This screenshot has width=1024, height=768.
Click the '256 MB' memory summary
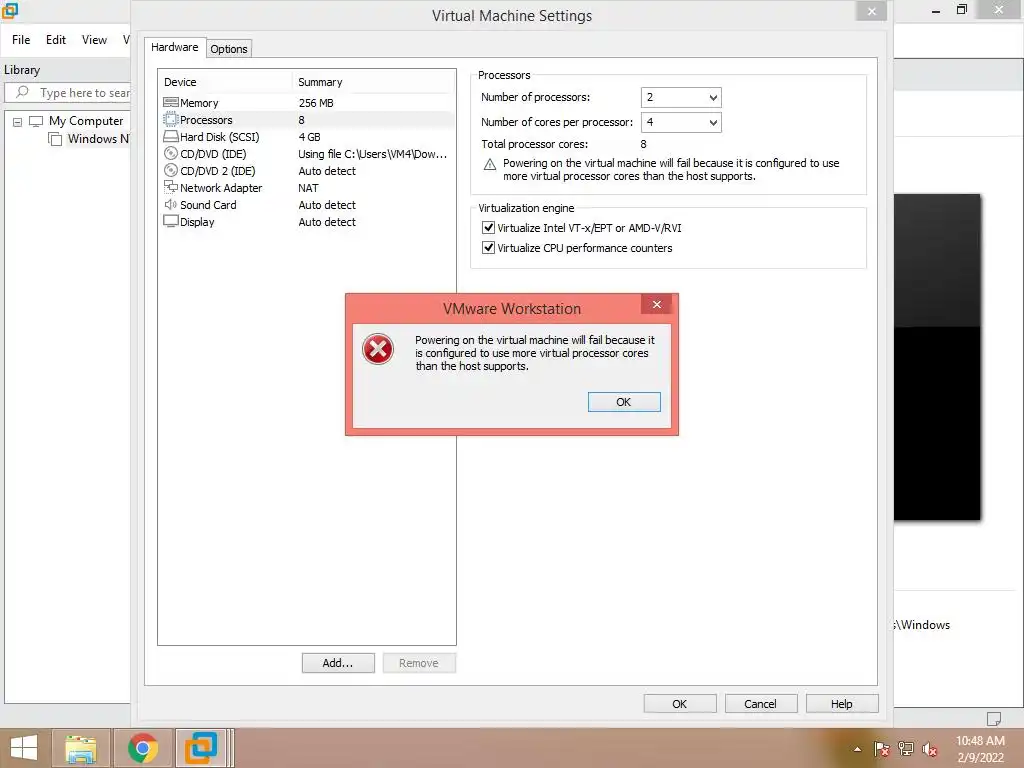(316, 103)
